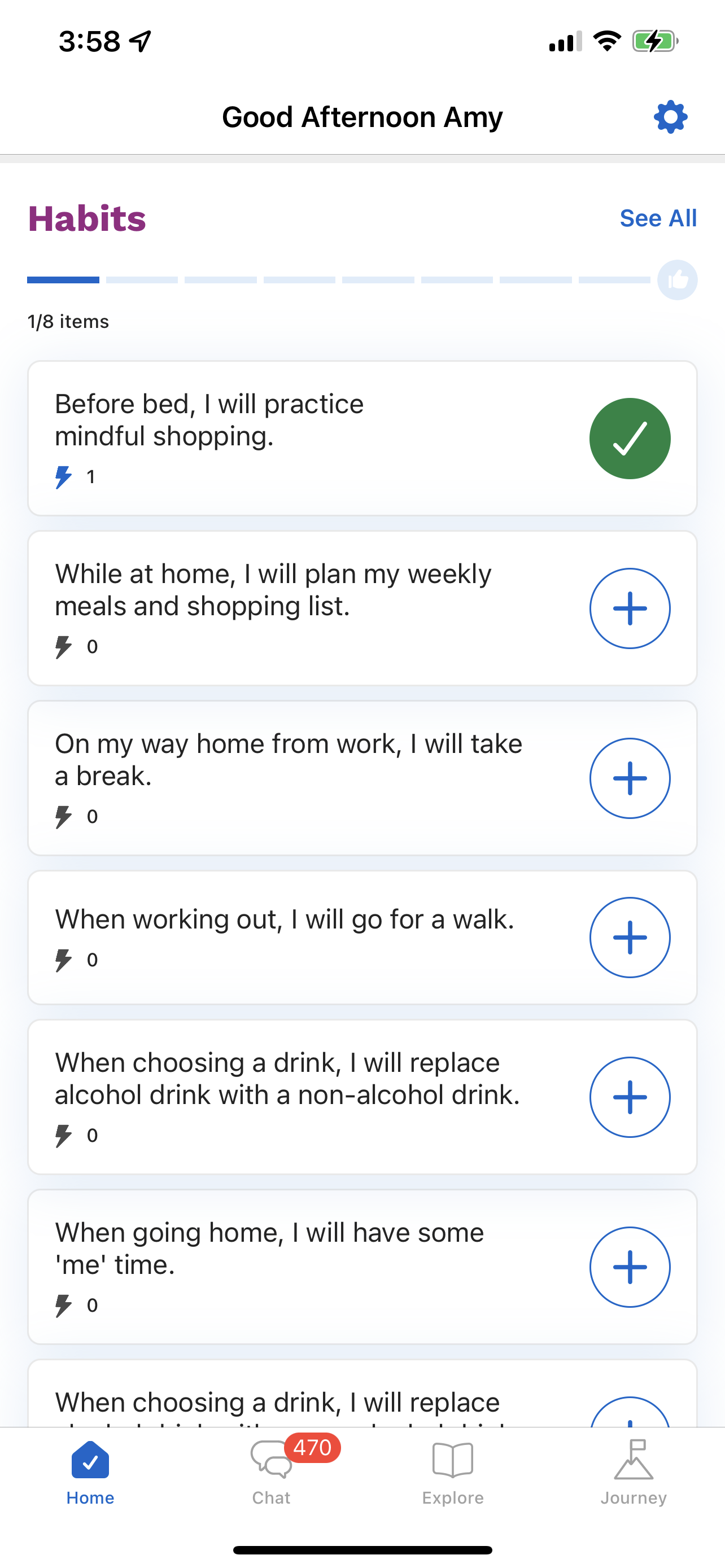The image size is (725, 1568).
Task: Tap the thumbs-up progress badge
Action: pyautogui.click(x=677, y=280)
